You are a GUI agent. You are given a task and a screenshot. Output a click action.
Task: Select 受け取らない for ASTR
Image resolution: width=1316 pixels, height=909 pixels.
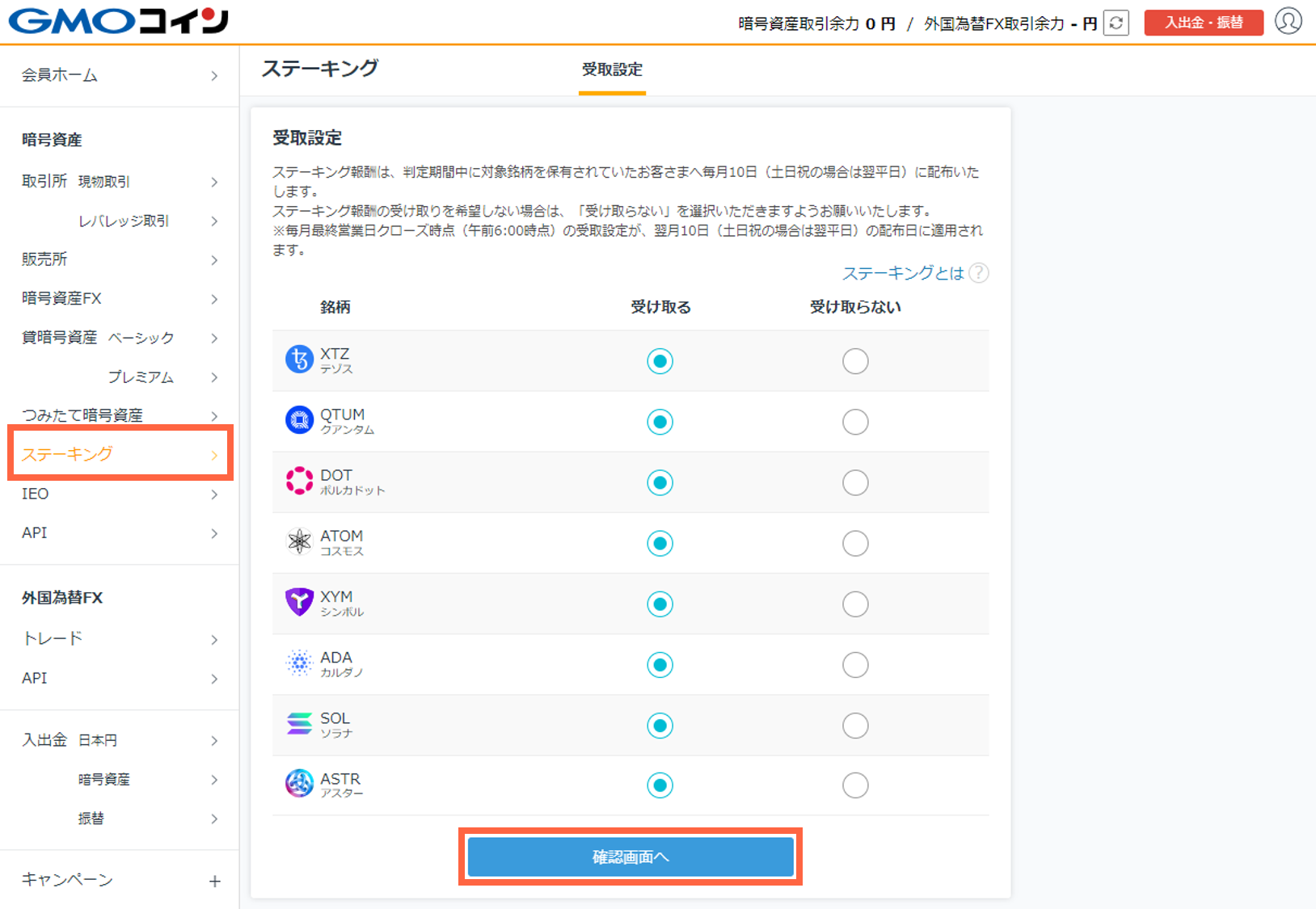(855, 785)
